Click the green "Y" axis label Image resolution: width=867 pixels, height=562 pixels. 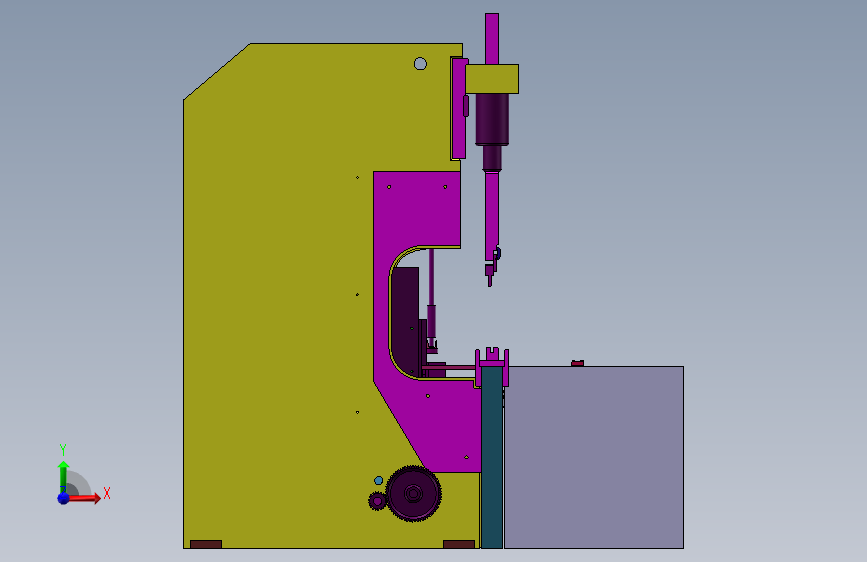click(62, 450)
